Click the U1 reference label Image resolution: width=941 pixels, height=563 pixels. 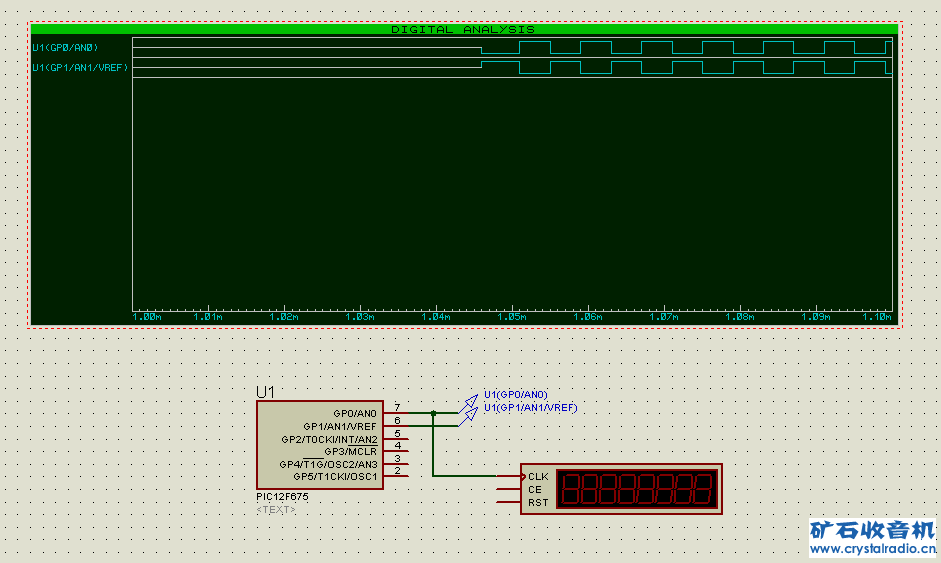point(265,392)
